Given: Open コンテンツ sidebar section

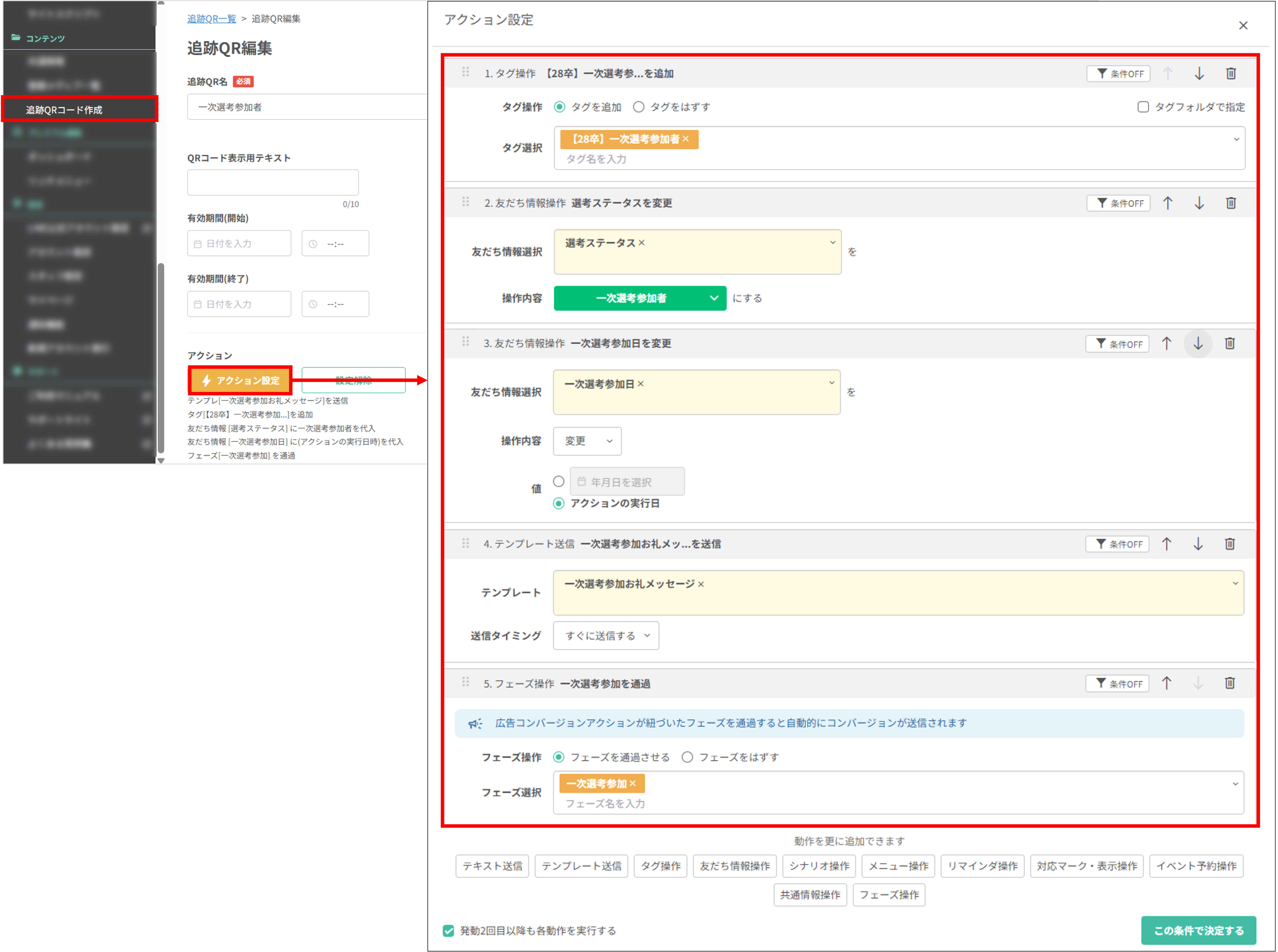Looking at the screenshot, I should (45, 38).
